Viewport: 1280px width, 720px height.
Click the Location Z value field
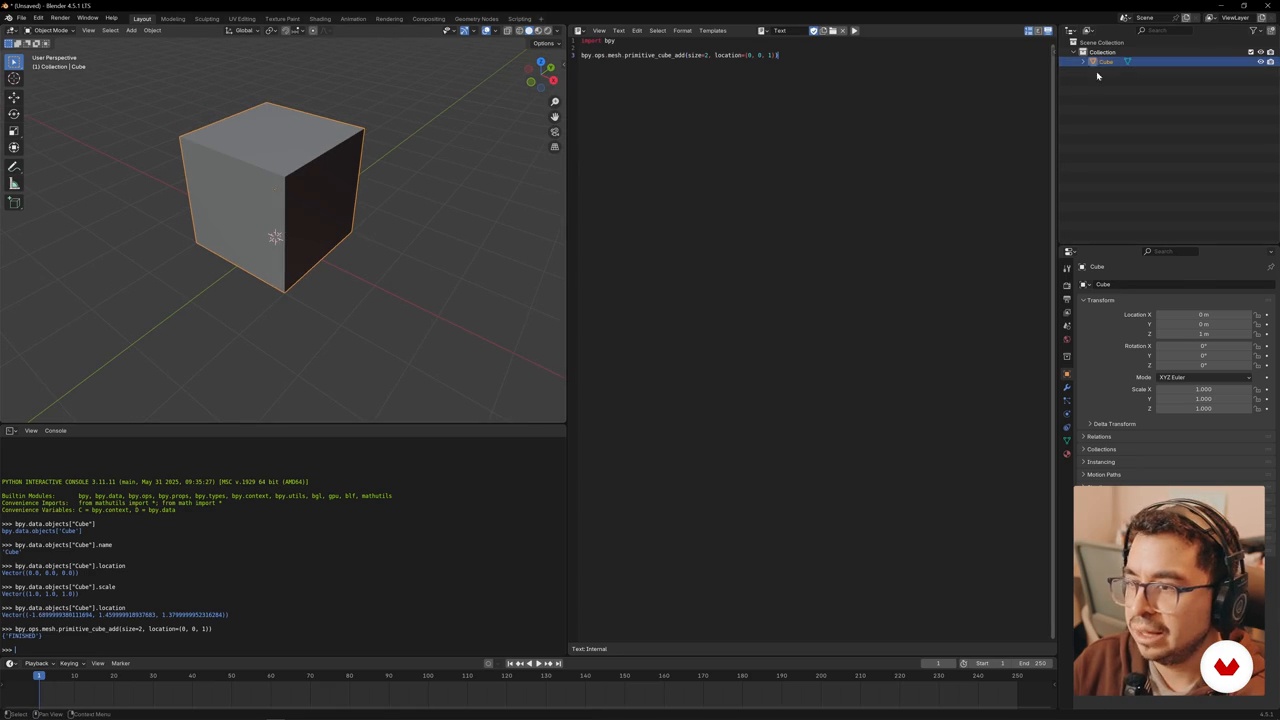click(1204, 334)
